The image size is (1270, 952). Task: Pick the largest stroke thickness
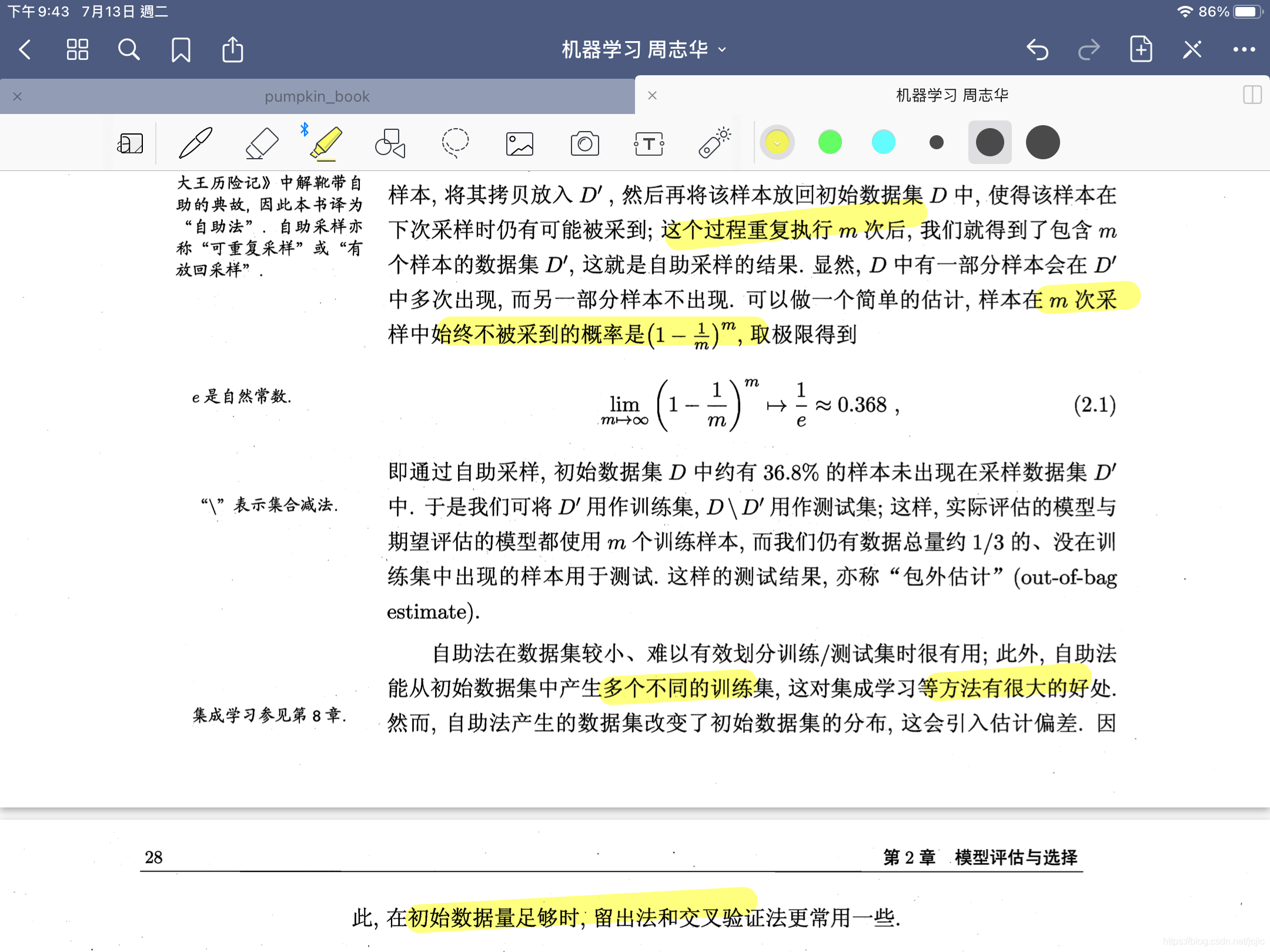coord(1042,142)
